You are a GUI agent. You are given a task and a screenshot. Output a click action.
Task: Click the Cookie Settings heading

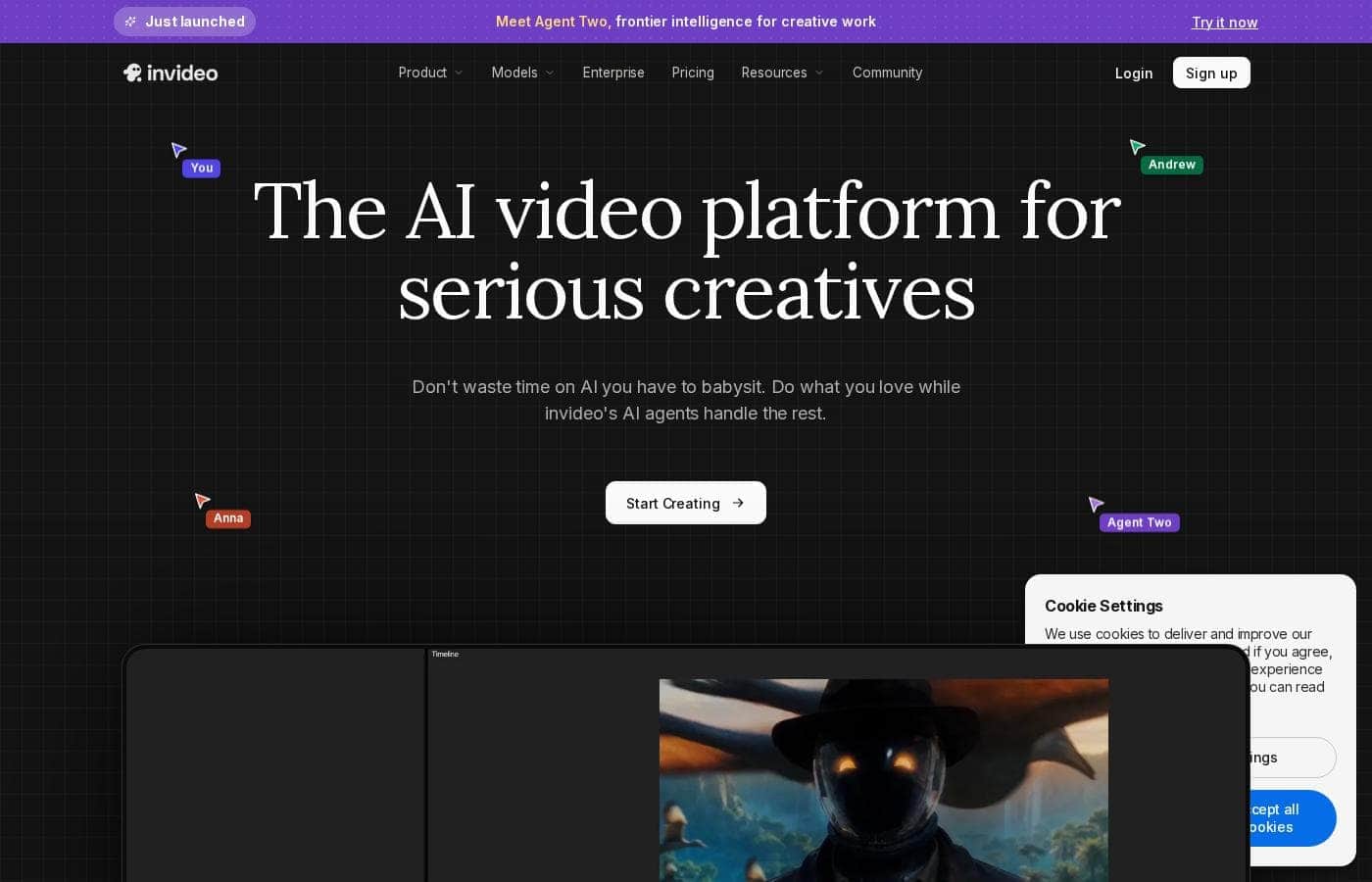point(1103,606)
